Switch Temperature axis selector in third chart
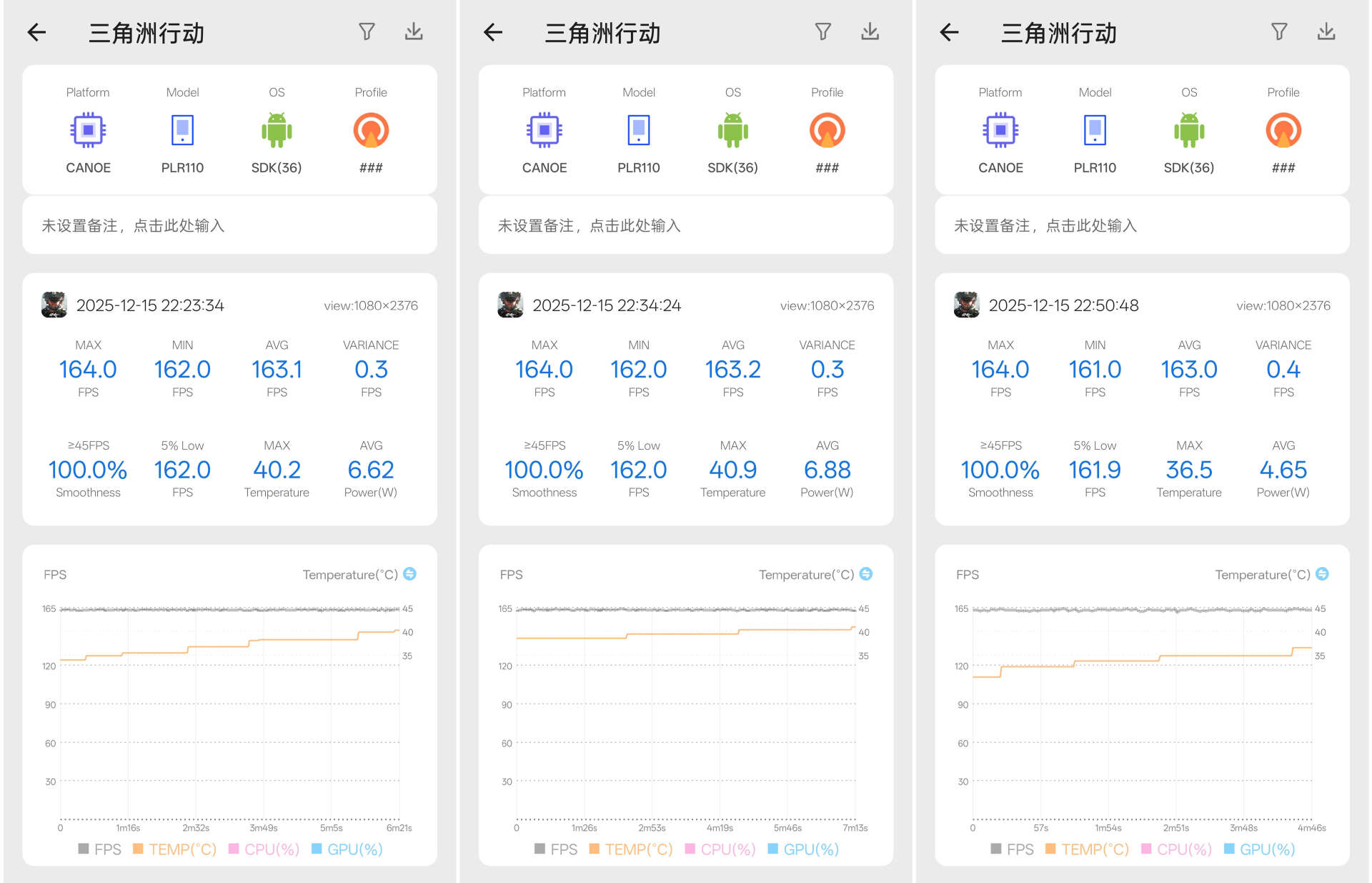 pos(1322,574)
